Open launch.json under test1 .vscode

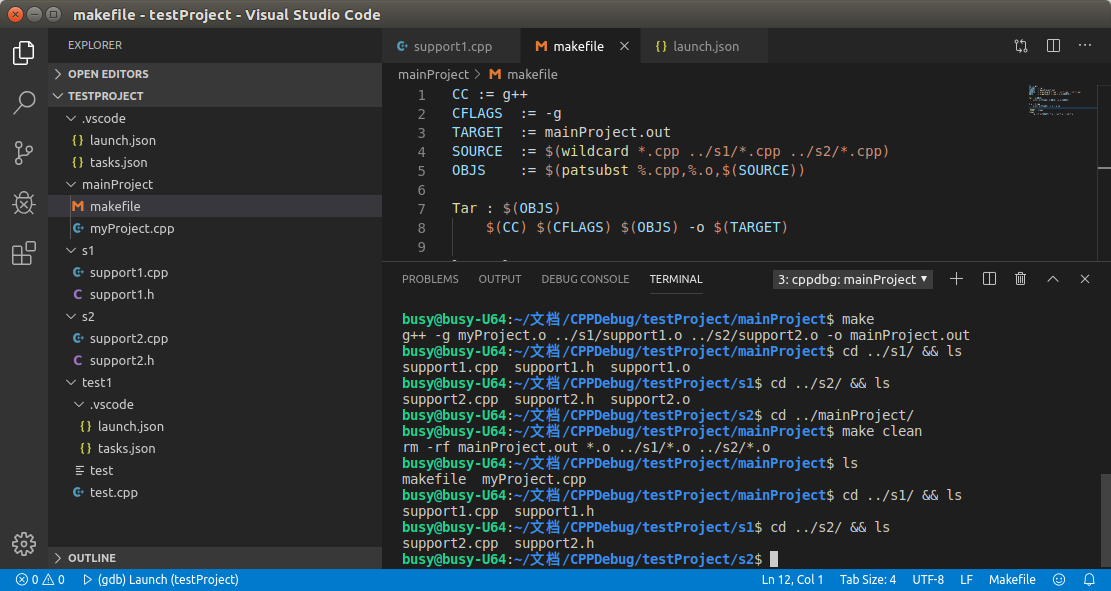[215, 426]
